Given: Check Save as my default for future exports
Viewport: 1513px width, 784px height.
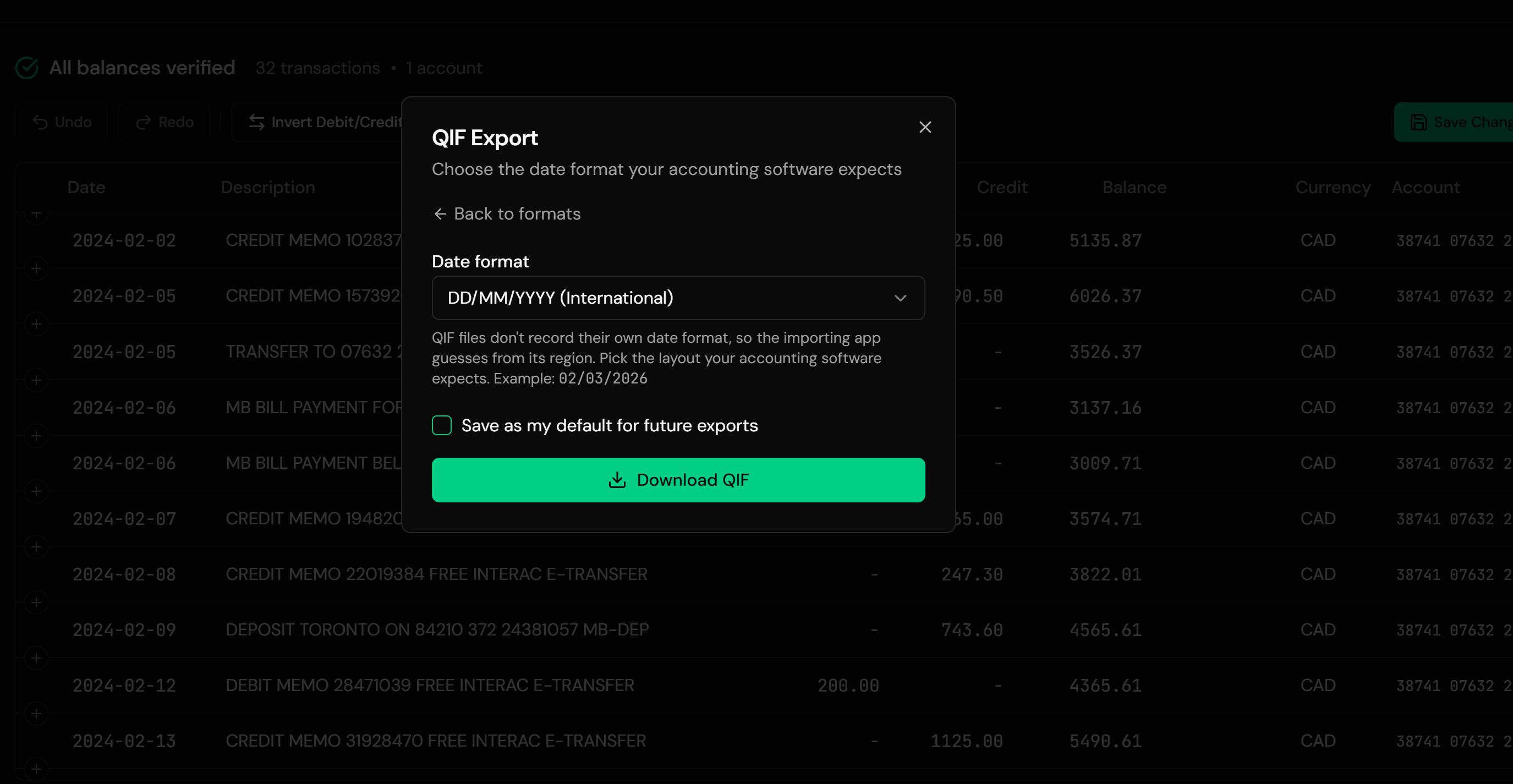Looking at the screenshot, I should (x=442, y=425).
